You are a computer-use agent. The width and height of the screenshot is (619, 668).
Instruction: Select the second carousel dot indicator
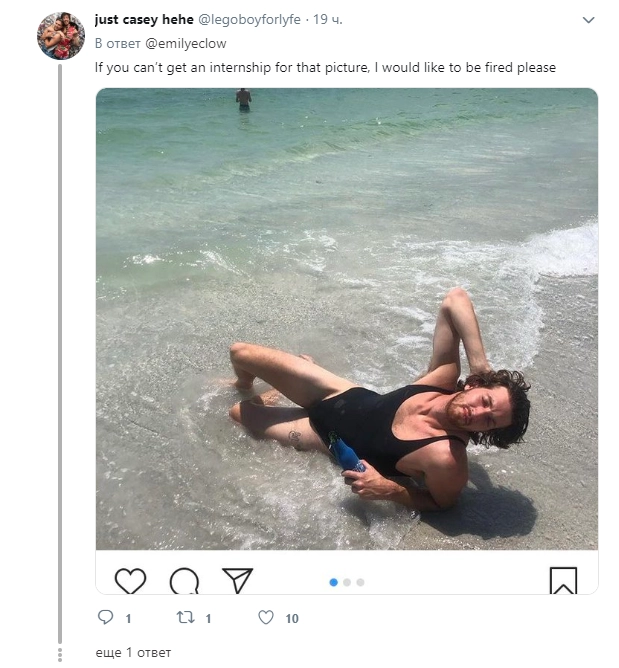click(x=347, y=582)
